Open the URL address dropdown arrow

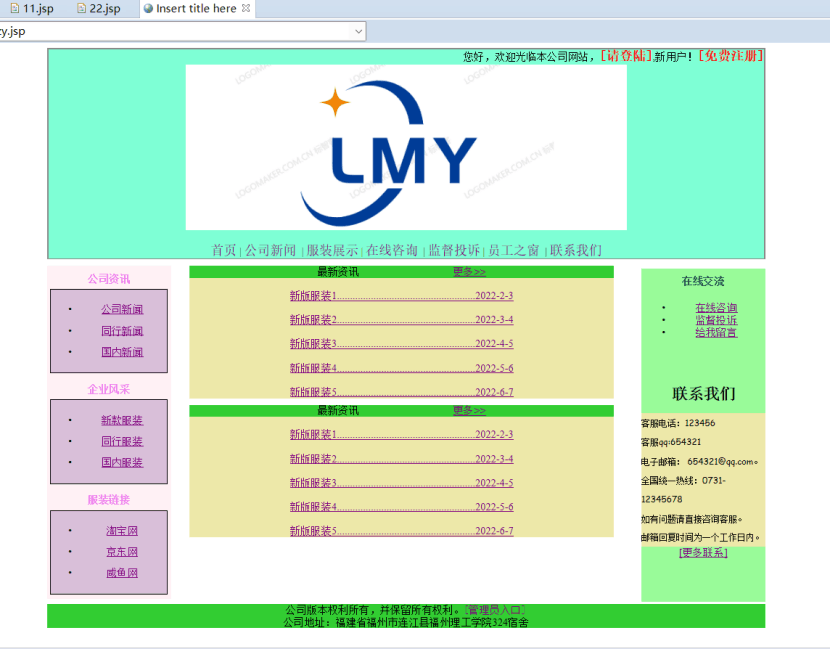coord(358,31)
